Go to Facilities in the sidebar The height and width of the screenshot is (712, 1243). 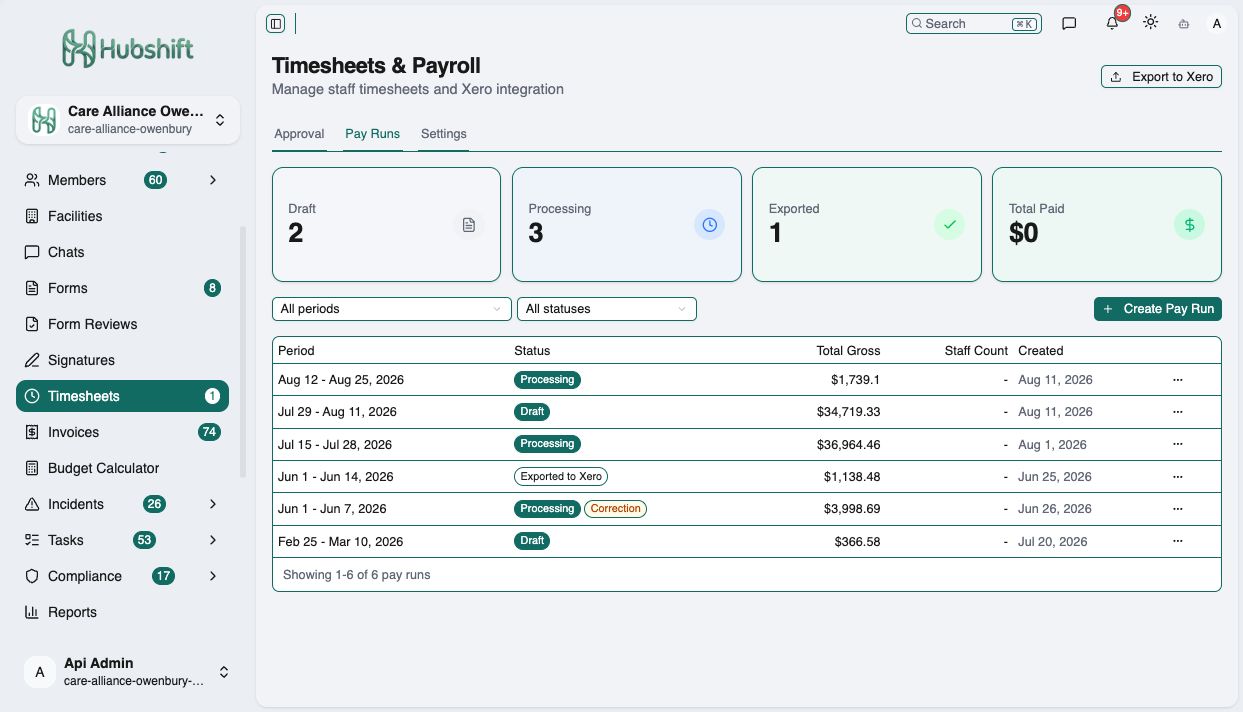click(x=122, y=216)
